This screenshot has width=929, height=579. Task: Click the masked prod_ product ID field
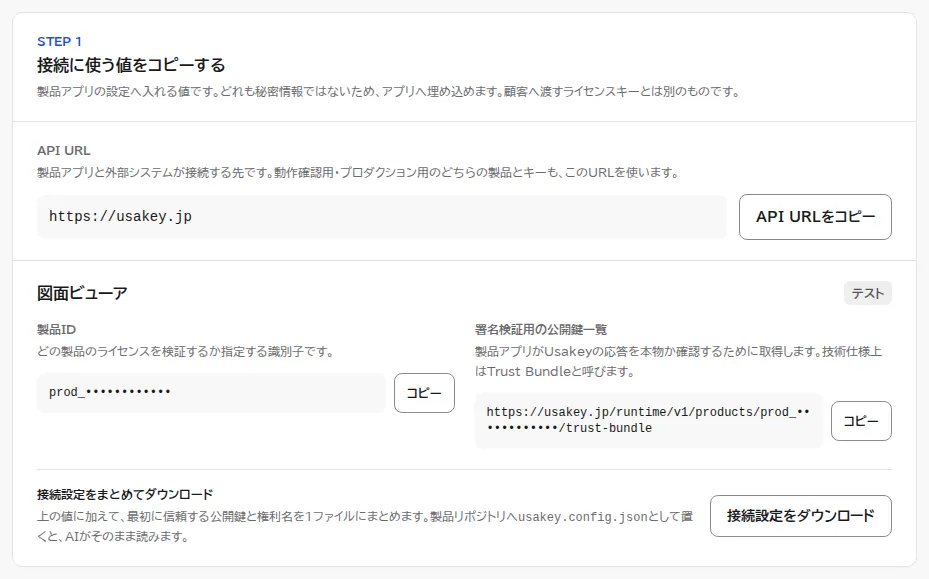click(211, 392)
